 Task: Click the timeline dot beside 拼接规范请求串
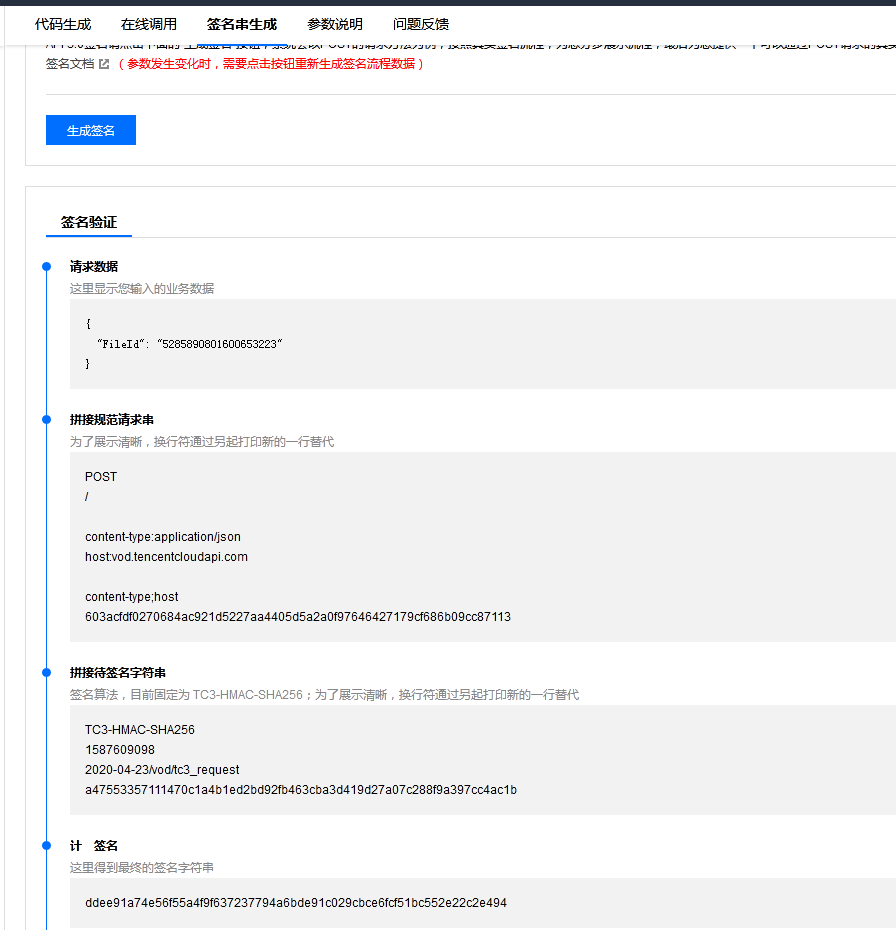click(45, 419)
